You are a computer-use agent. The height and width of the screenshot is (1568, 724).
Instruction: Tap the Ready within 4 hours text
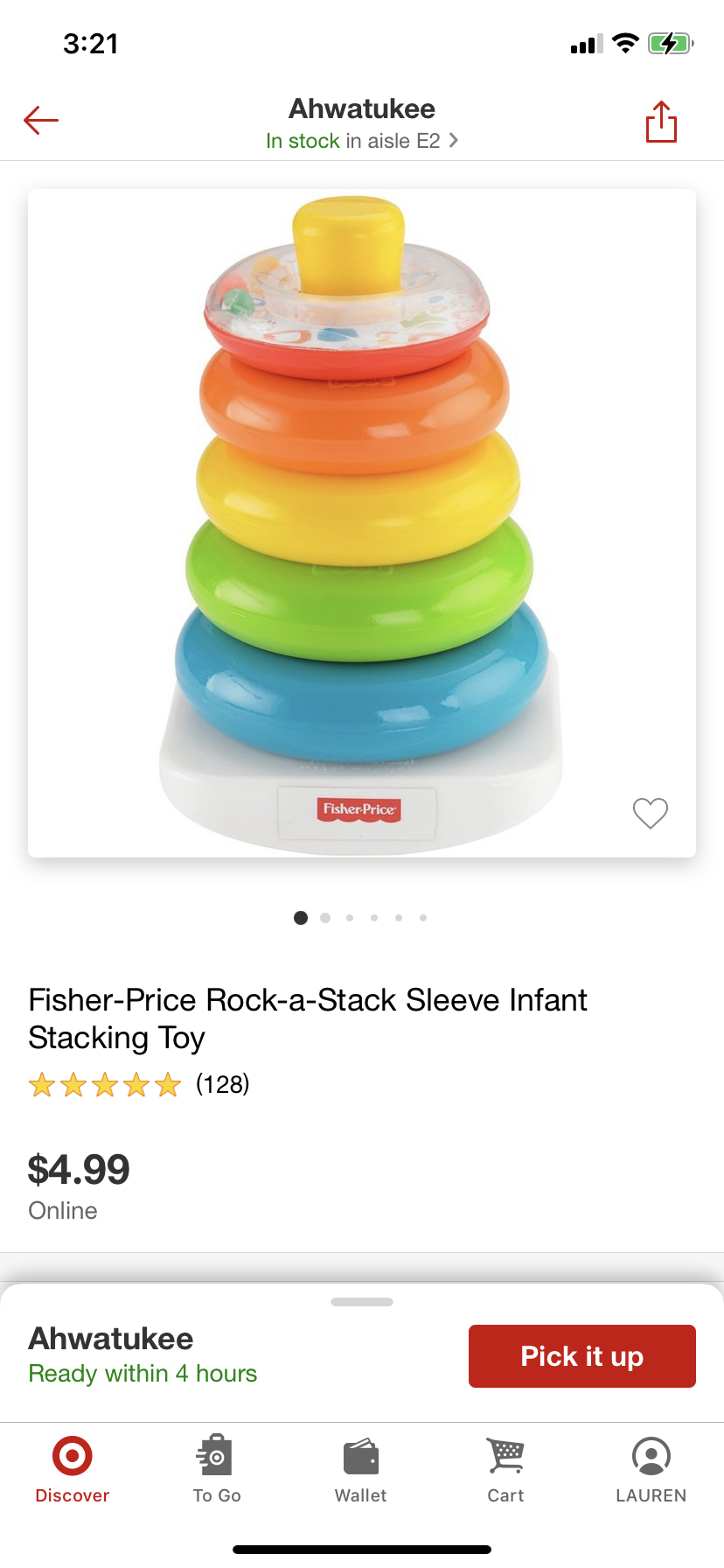[x=143, y=1374]
